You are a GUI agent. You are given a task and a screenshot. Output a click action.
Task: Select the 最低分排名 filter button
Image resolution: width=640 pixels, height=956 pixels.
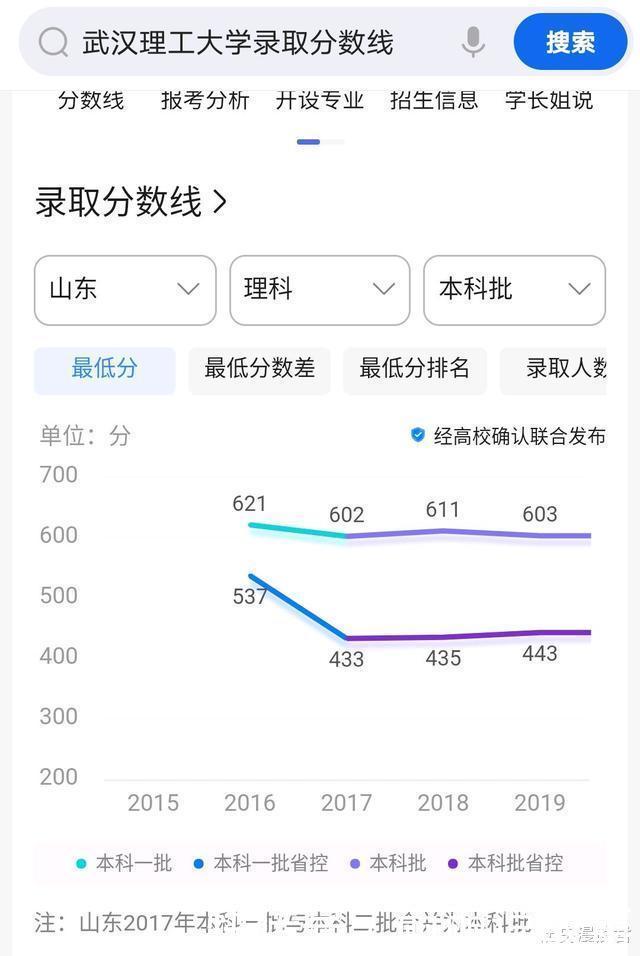pyautogui.click(x=414, y=370)
